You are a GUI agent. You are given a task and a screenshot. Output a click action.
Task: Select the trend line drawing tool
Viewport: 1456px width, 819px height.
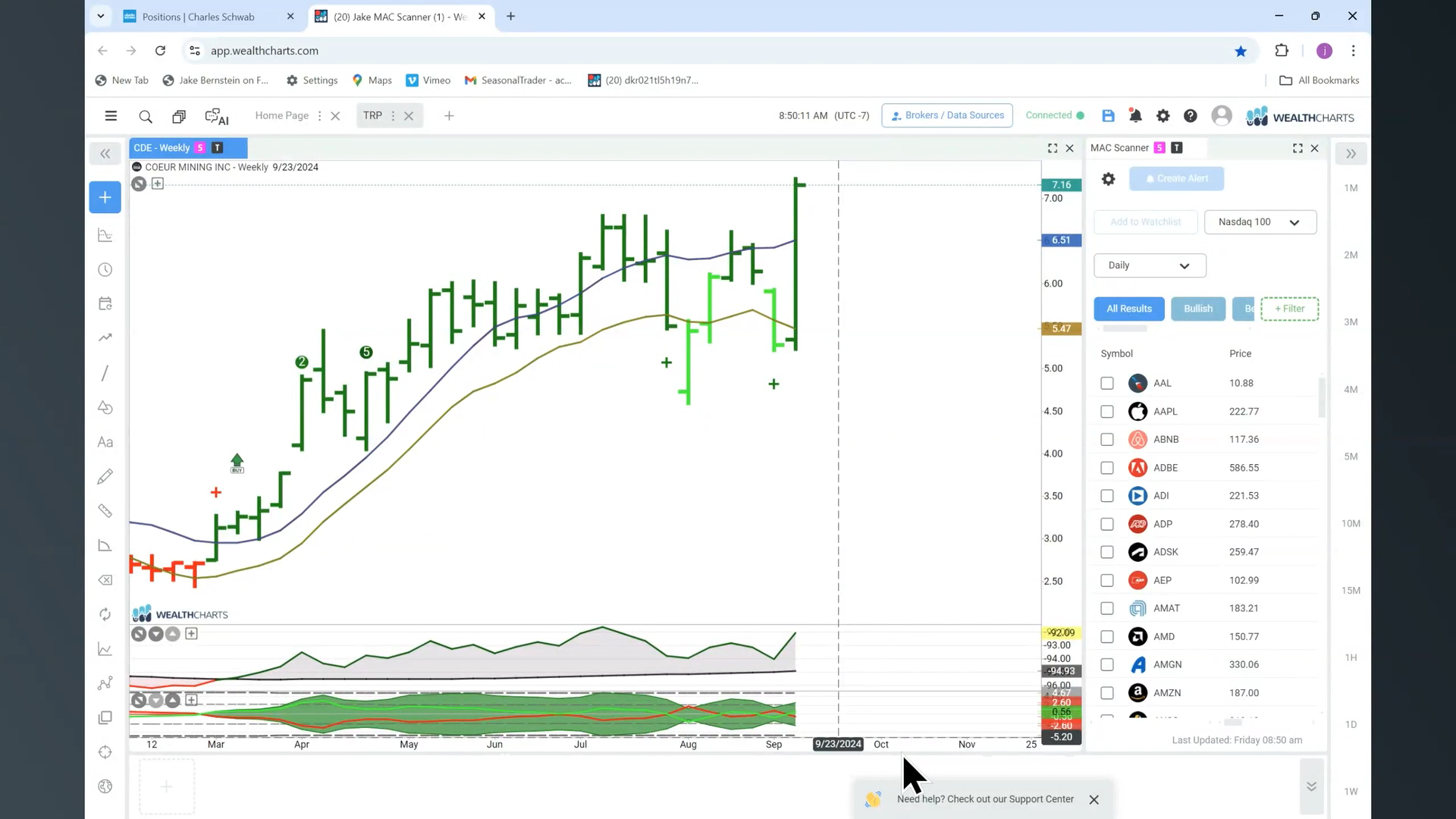click(105, 373)
